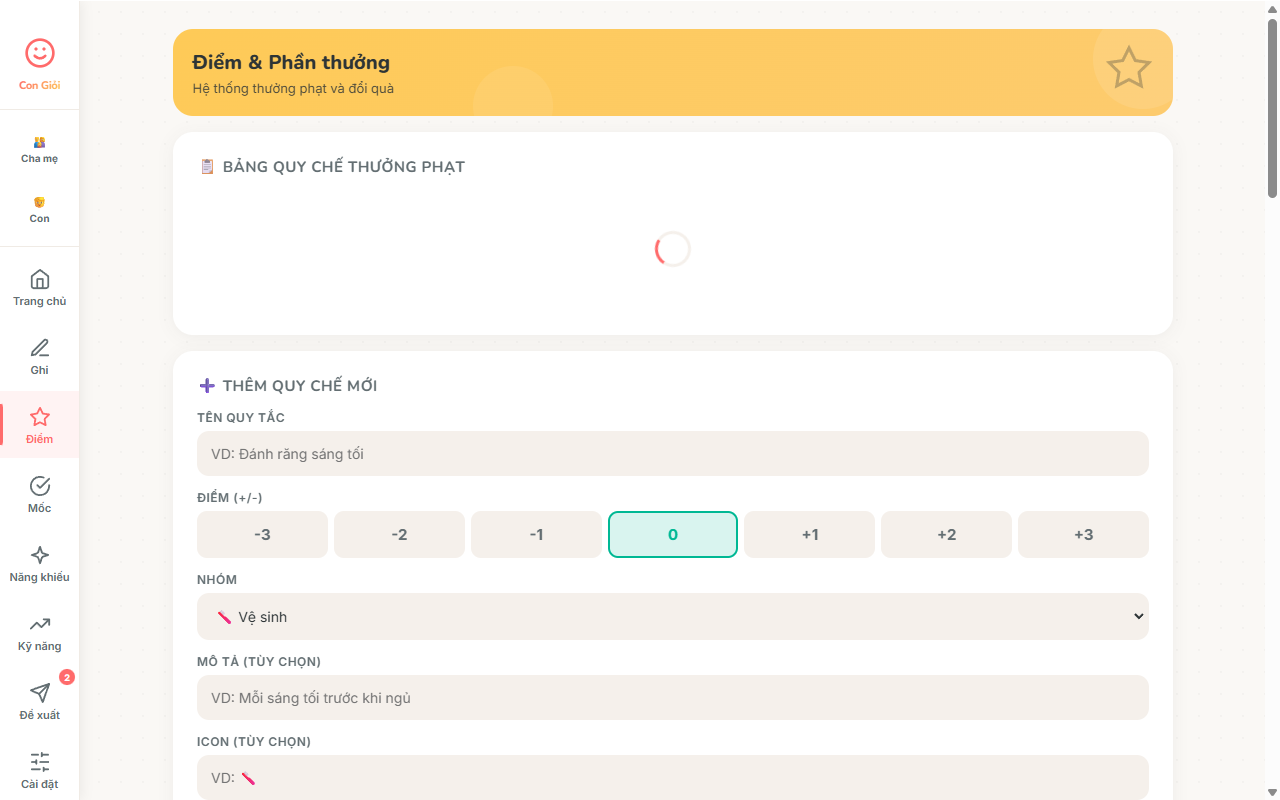Click the Icon tùy chọn input field
Viewport: 1280px width, 800px height.
tap(672, 777)
